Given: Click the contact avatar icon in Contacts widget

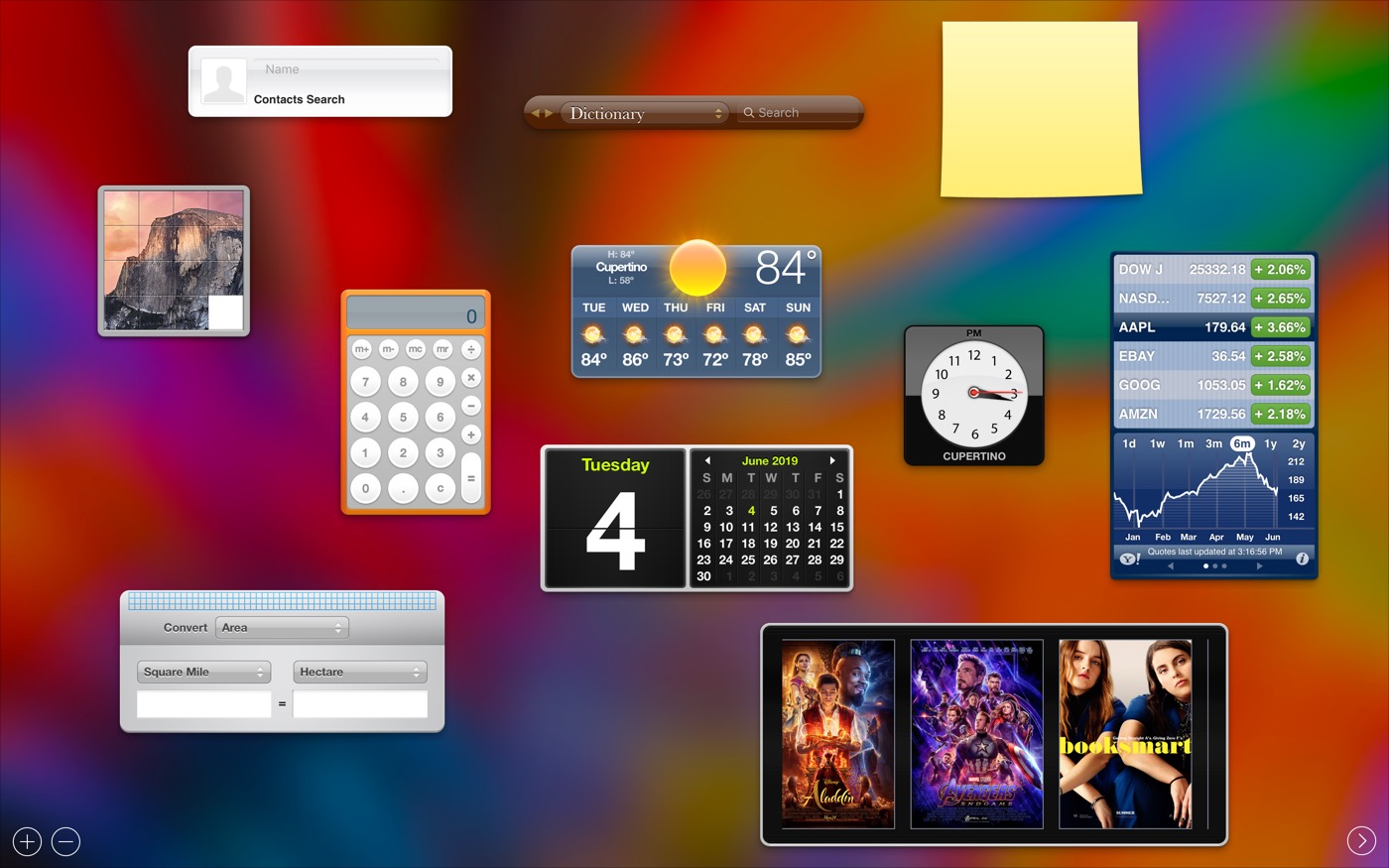Looking at the screenshot, I should pos(223,81).
